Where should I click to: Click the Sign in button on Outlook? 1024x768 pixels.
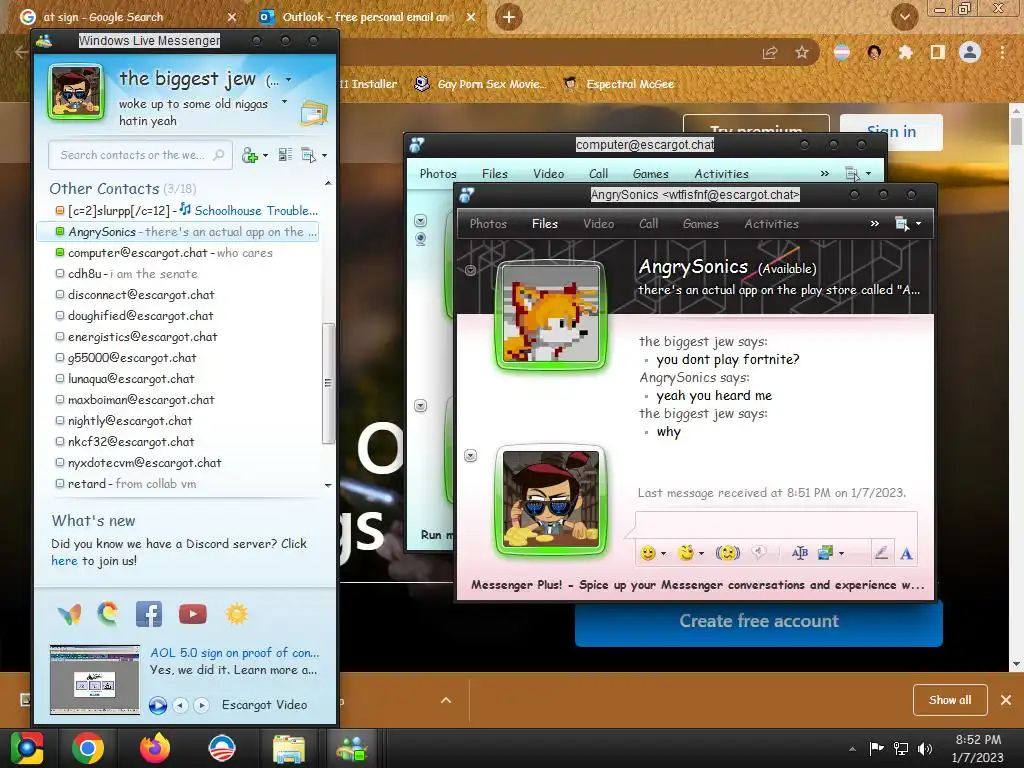click(891, 132)
